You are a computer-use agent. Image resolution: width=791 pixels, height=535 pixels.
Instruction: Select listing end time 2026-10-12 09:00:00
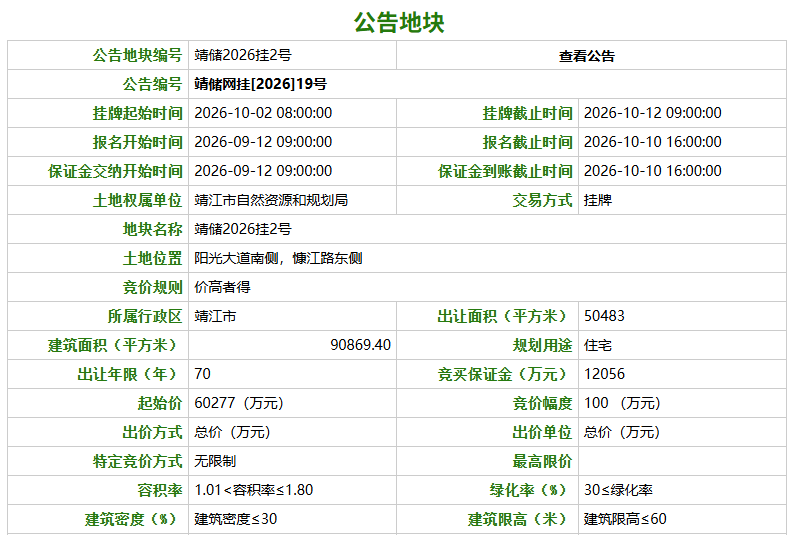coord(653,112)
